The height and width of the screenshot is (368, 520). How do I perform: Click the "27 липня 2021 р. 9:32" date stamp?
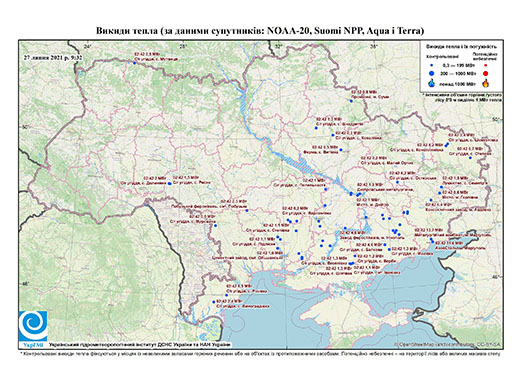pos(53,57)
